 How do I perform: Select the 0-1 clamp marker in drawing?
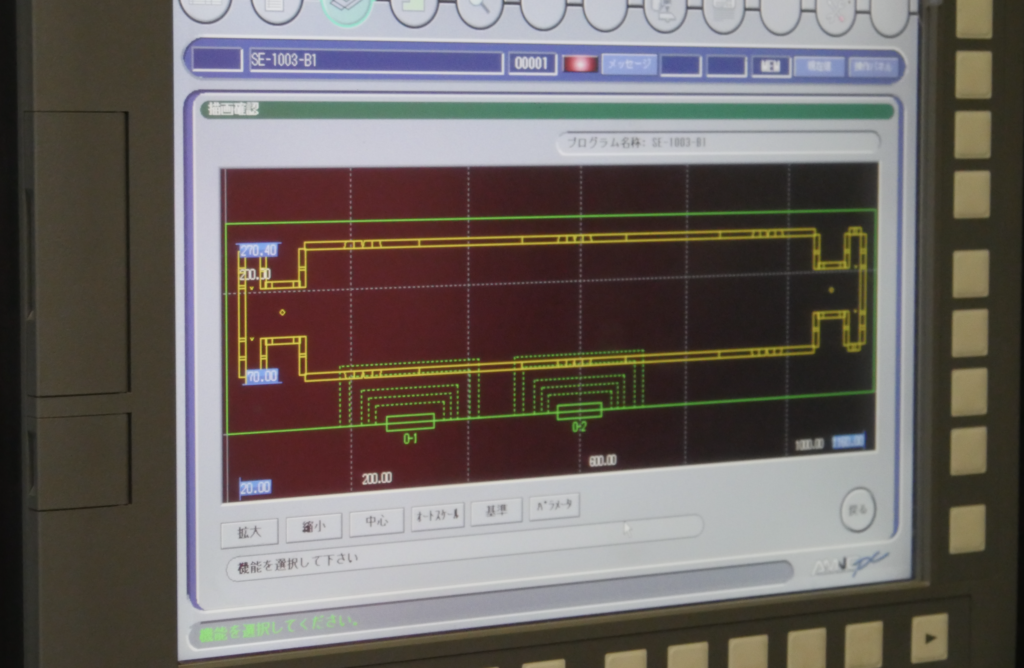[x=410, y=422]
